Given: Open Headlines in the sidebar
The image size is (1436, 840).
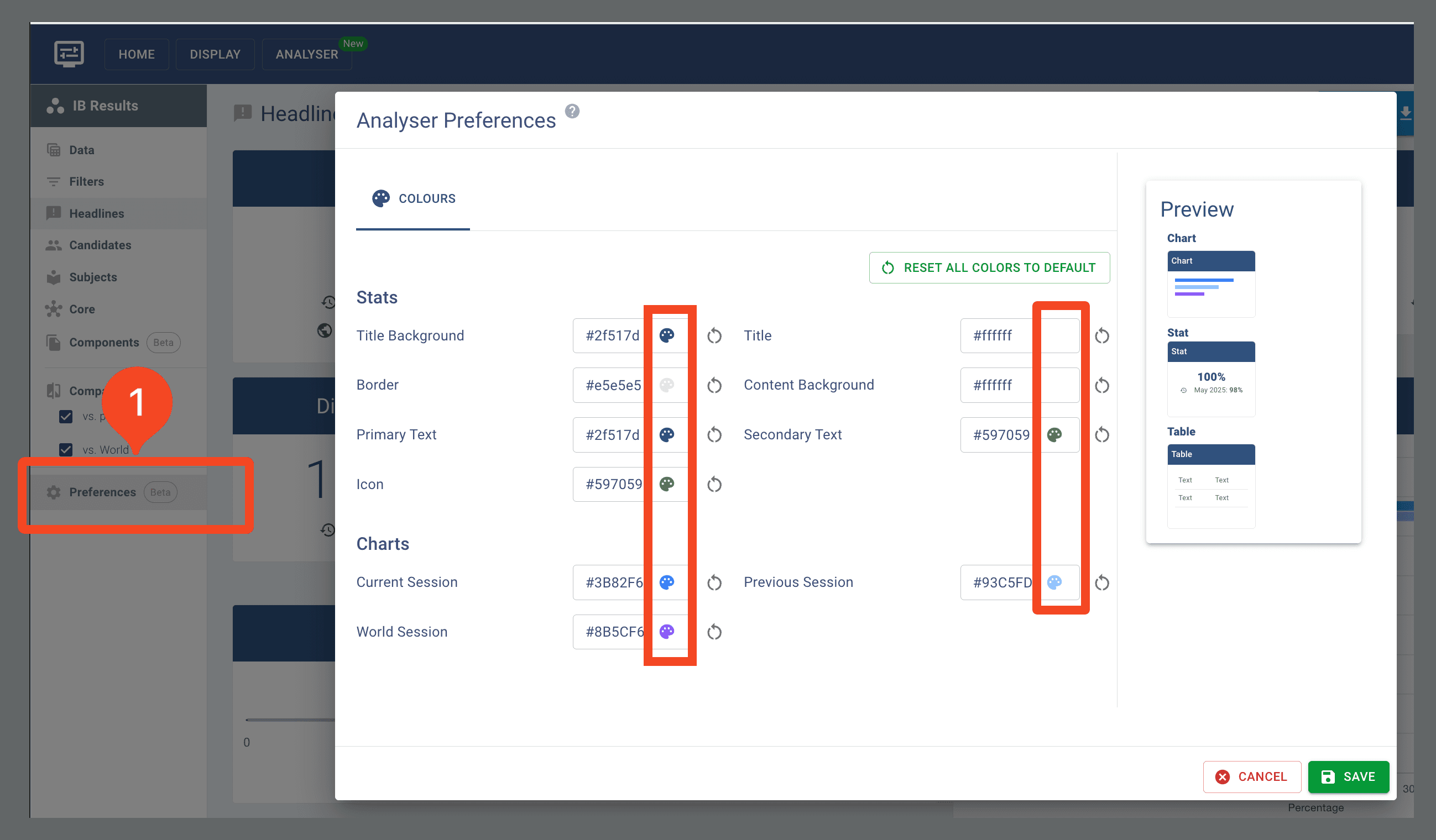Looking at the screenshot, I should coord(118,213).
